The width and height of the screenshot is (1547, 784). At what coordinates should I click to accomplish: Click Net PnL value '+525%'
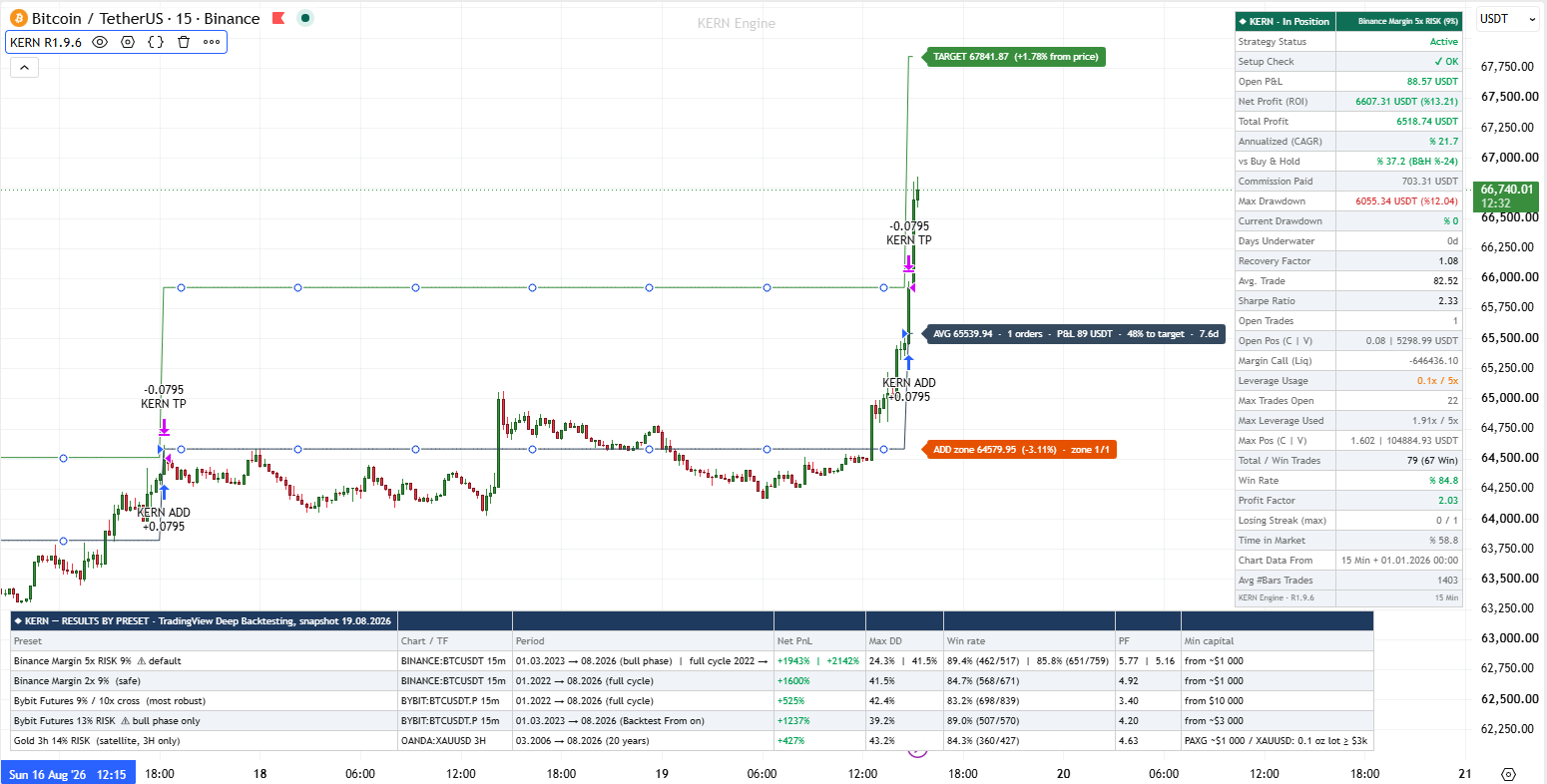pyautogui.click(x=791, y=701)
